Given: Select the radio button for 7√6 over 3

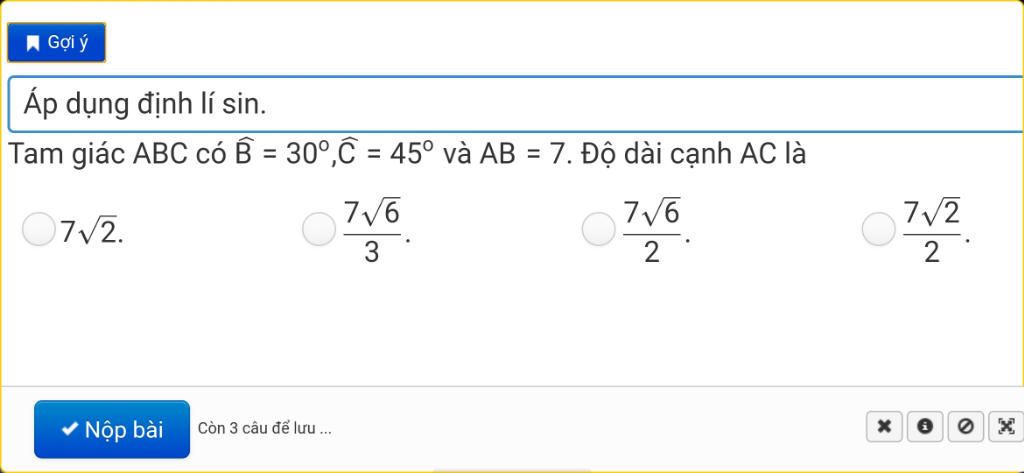Looking at the screenshot, I should click(x=318, y=229).
